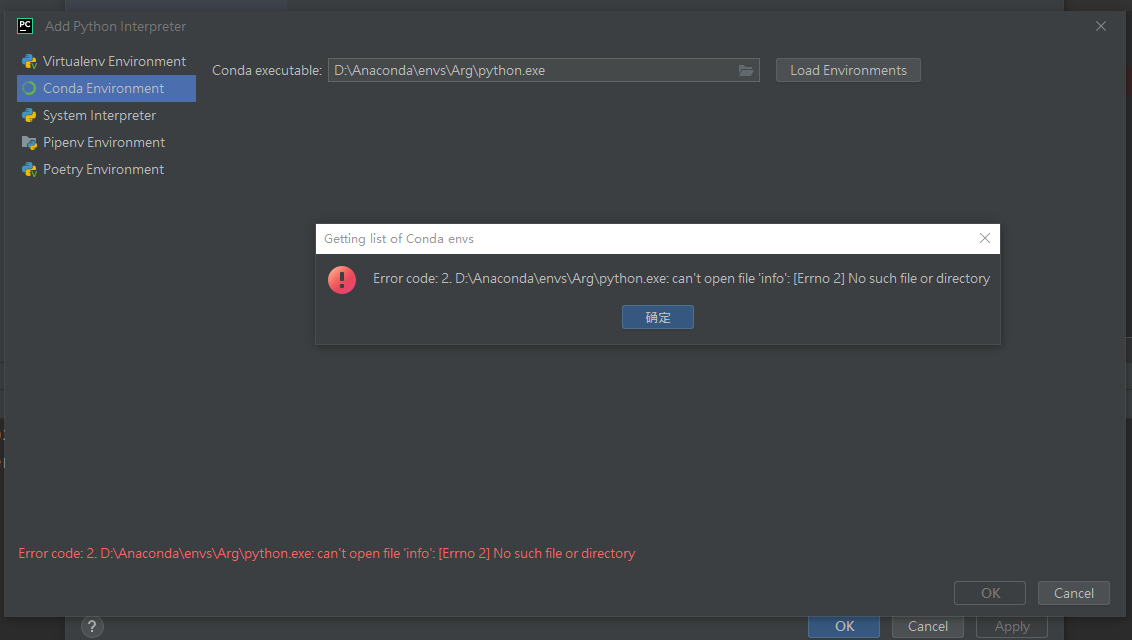Close the Add Python Interpreter window
Image resolution: width=1132 pixels, height=640 pixels.
(1101, 26)
